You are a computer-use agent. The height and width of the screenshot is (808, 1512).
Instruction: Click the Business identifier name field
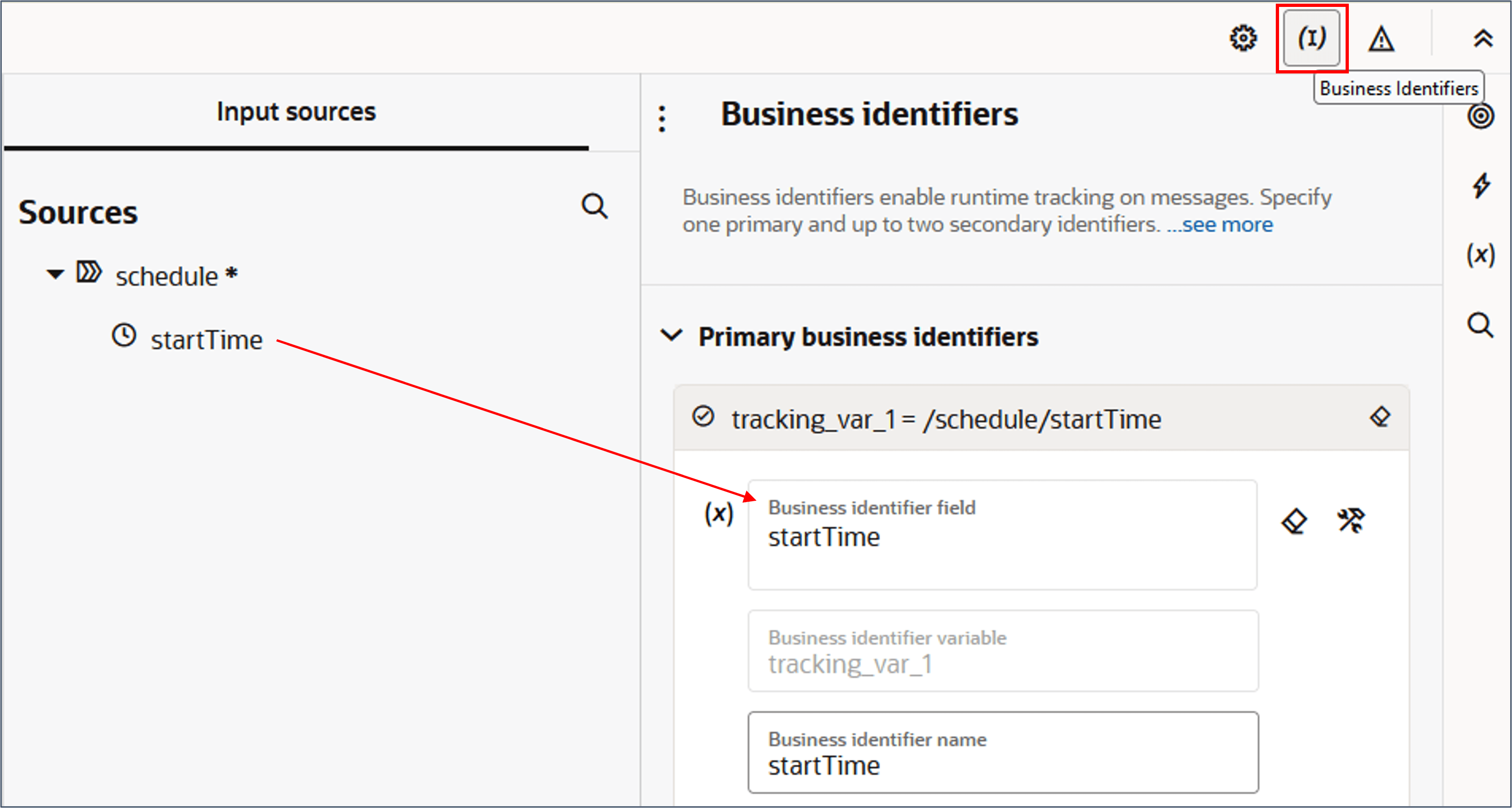1003,752
